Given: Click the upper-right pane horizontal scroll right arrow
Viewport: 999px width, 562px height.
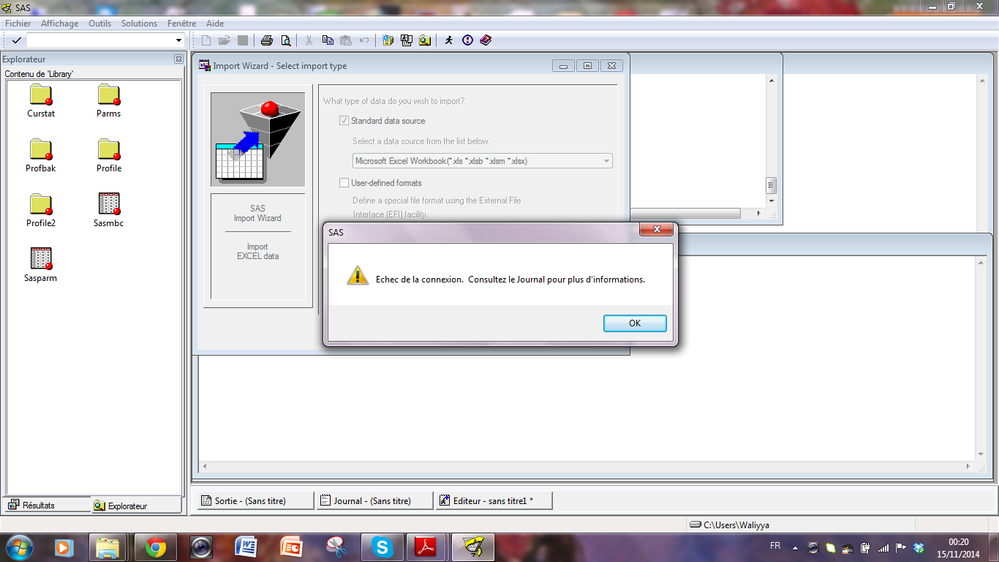Looking at the screenshot, I should 758,213.
